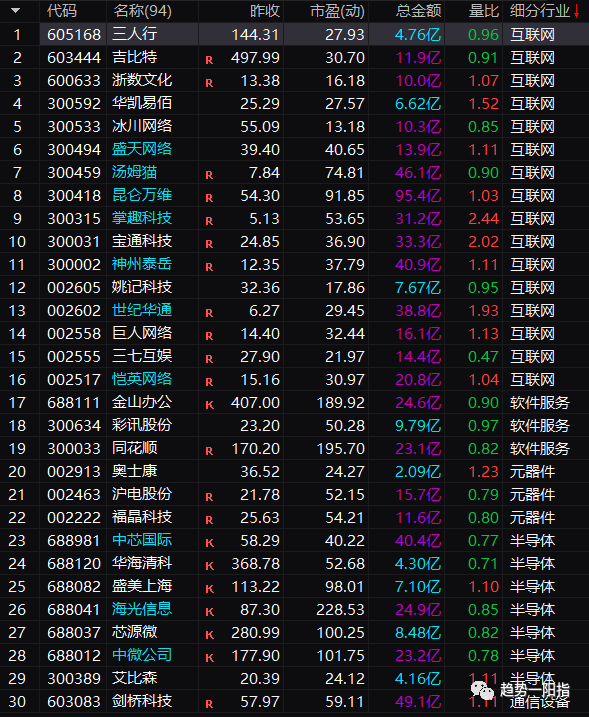Click the R marker beside 世纪华通

click(209, 313)
